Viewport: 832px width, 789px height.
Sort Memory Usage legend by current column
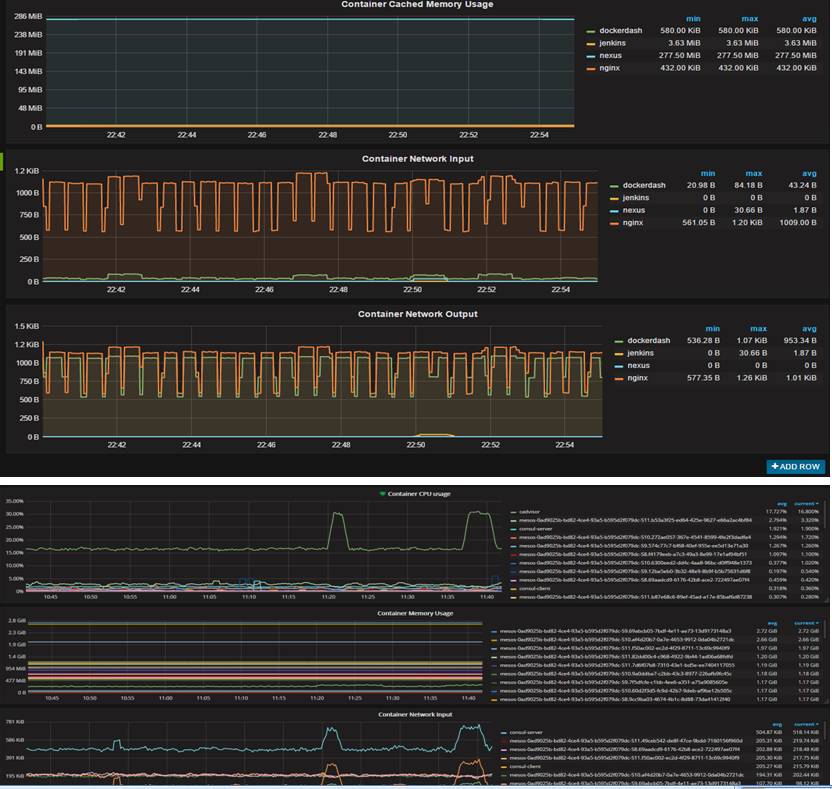806,623
